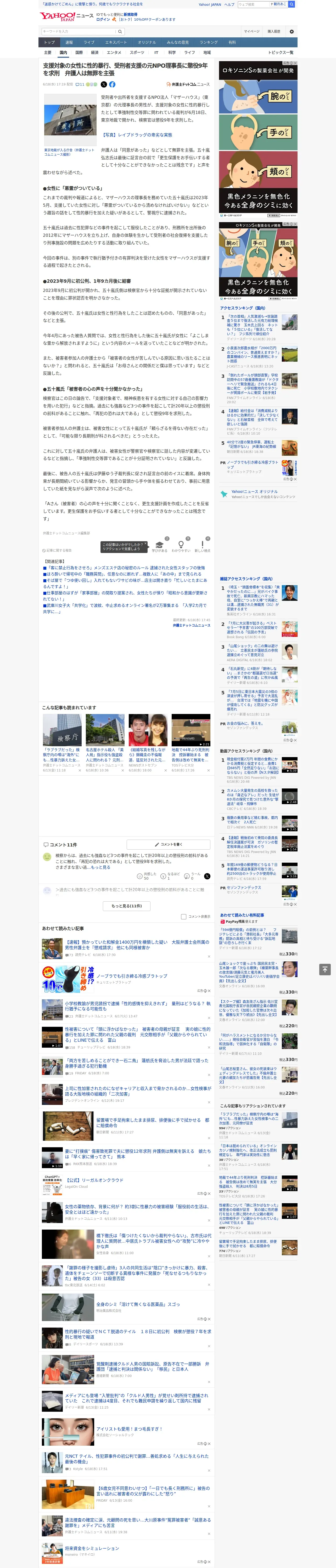The image size is (336, 1568).
Task: Open the ノーブラでも引き締める冷感ブラトップ ad
Action: [131, 976]
